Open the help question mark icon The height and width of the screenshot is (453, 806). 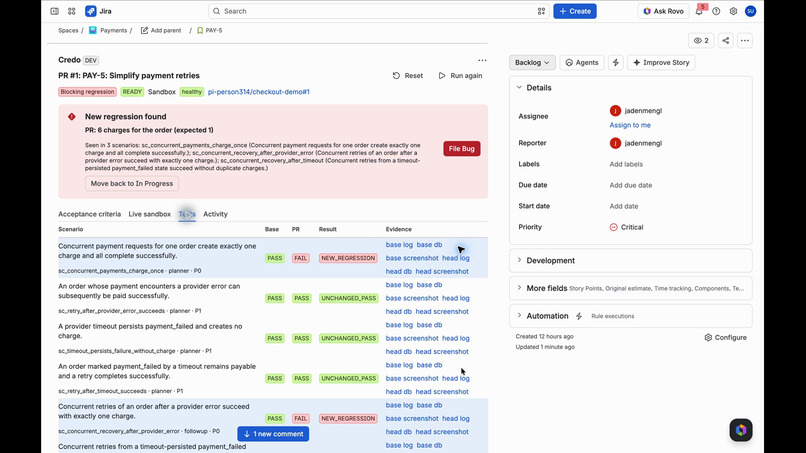[716, 11]
